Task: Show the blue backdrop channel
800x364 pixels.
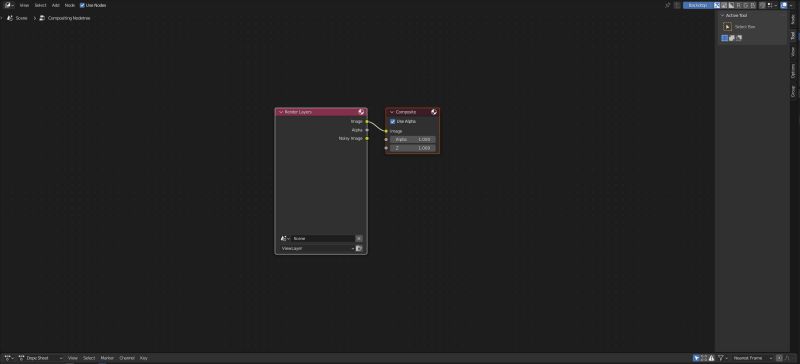Action: coord(753,5)
